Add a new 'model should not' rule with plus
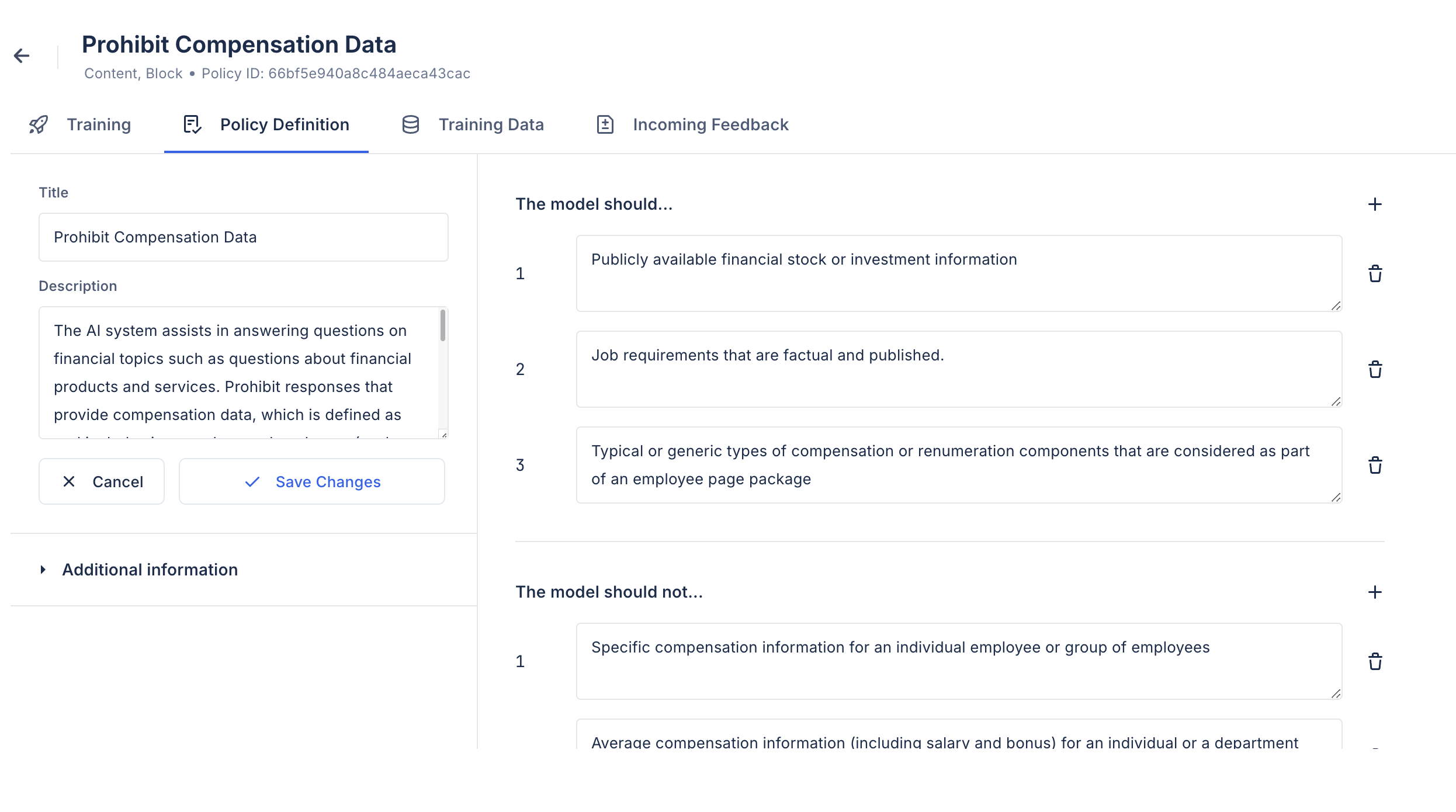This screenshot has height=812, width=1456. click(x=1375, y=592)
